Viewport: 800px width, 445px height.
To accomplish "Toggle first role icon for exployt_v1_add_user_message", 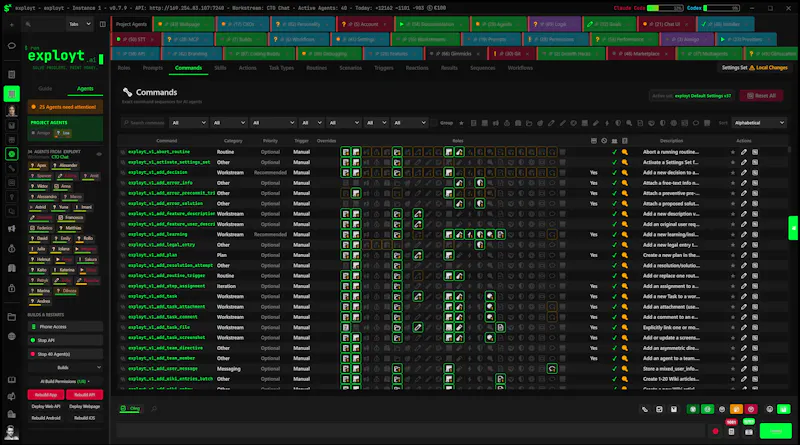I will [x=345, y=368].
